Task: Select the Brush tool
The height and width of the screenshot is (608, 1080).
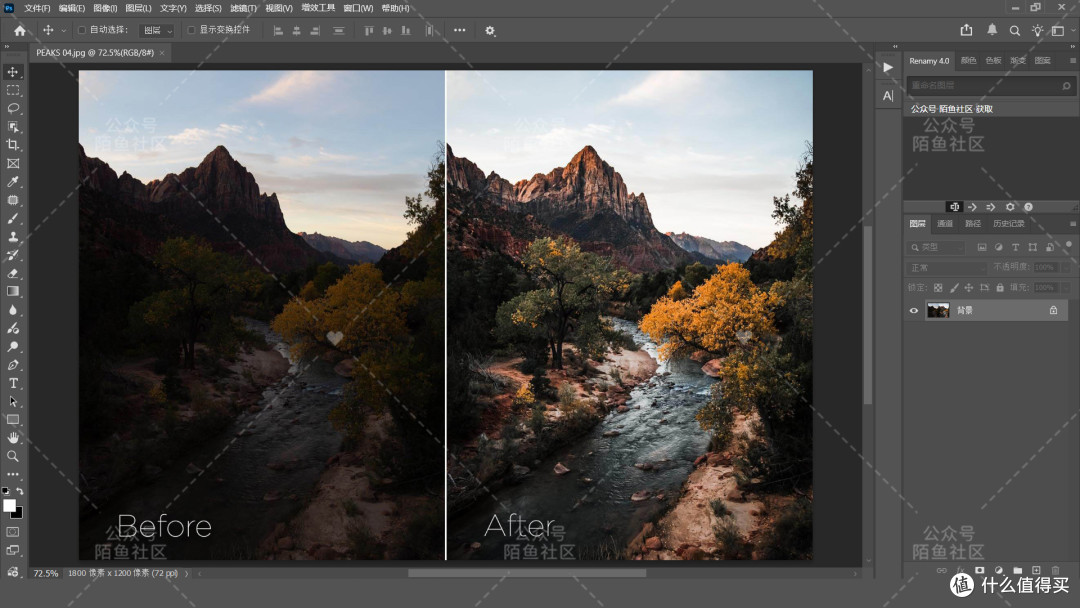Action: click(13, 218)
